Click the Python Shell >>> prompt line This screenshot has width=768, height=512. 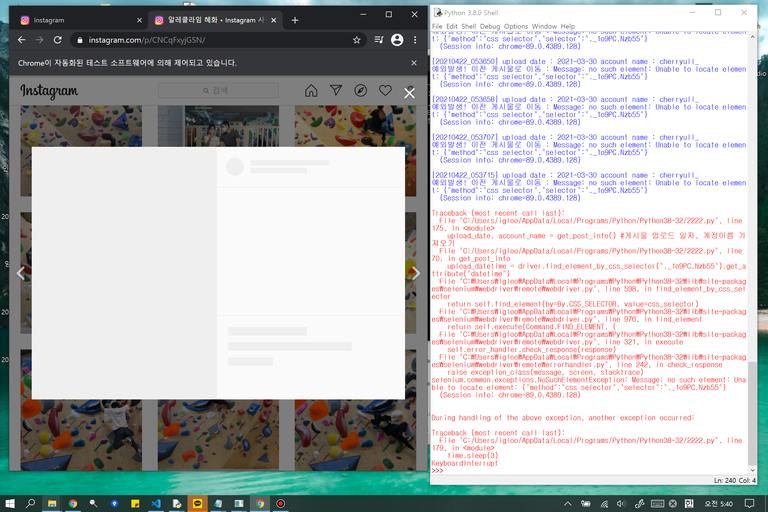click(437, 471)
